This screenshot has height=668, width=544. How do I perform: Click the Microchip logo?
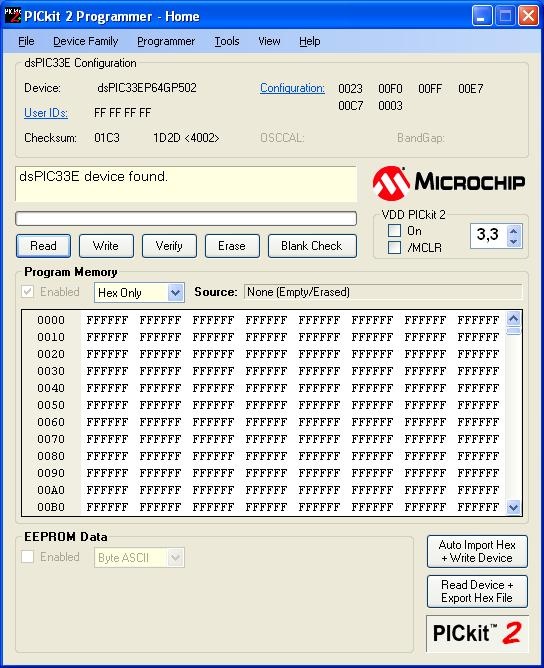[x=449, y=183]
